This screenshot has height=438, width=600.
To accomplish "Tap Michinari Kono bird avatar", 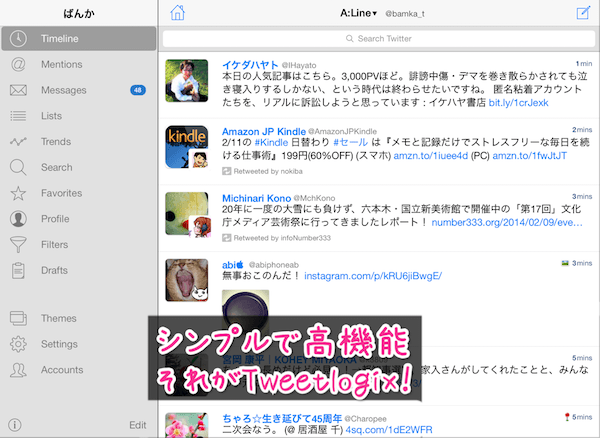I will click(187, 213).
